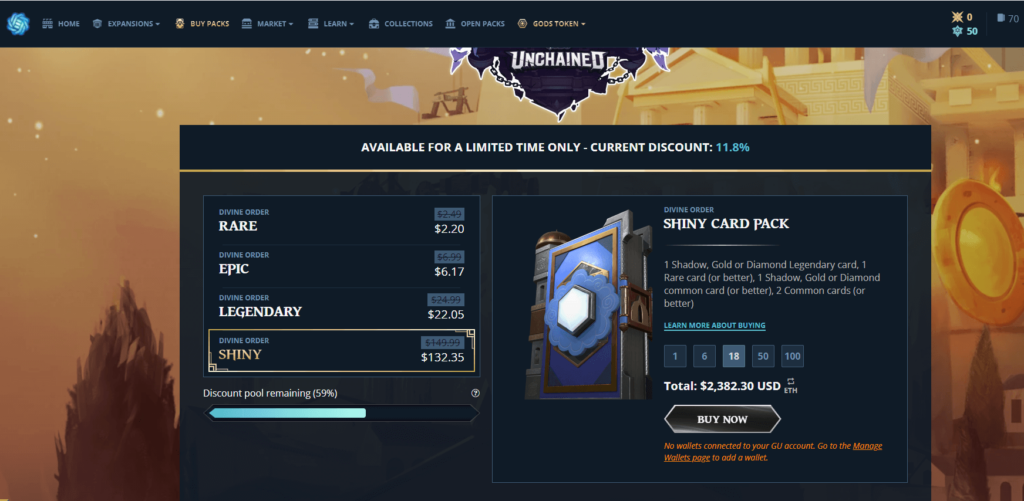Click the Home nav icon
The image size is (1024, 501).
click(47, 24)
